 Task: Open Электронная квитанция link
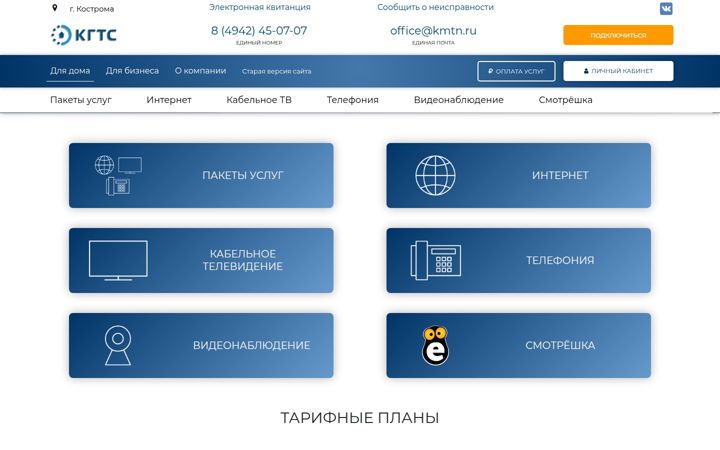click(259, 7)
